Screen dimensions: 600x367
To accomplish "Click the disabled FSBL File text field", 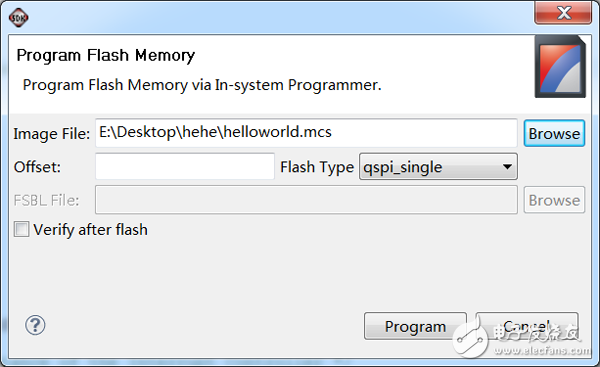I will (306, 200).
